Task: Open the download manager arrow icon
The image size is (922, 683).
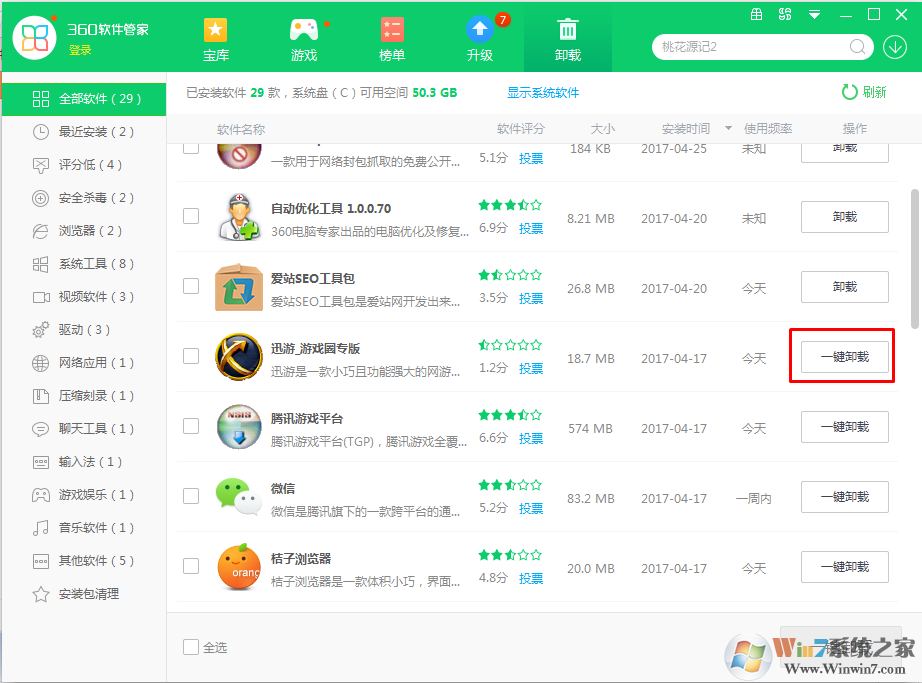Action: click(x=894, y=46)
